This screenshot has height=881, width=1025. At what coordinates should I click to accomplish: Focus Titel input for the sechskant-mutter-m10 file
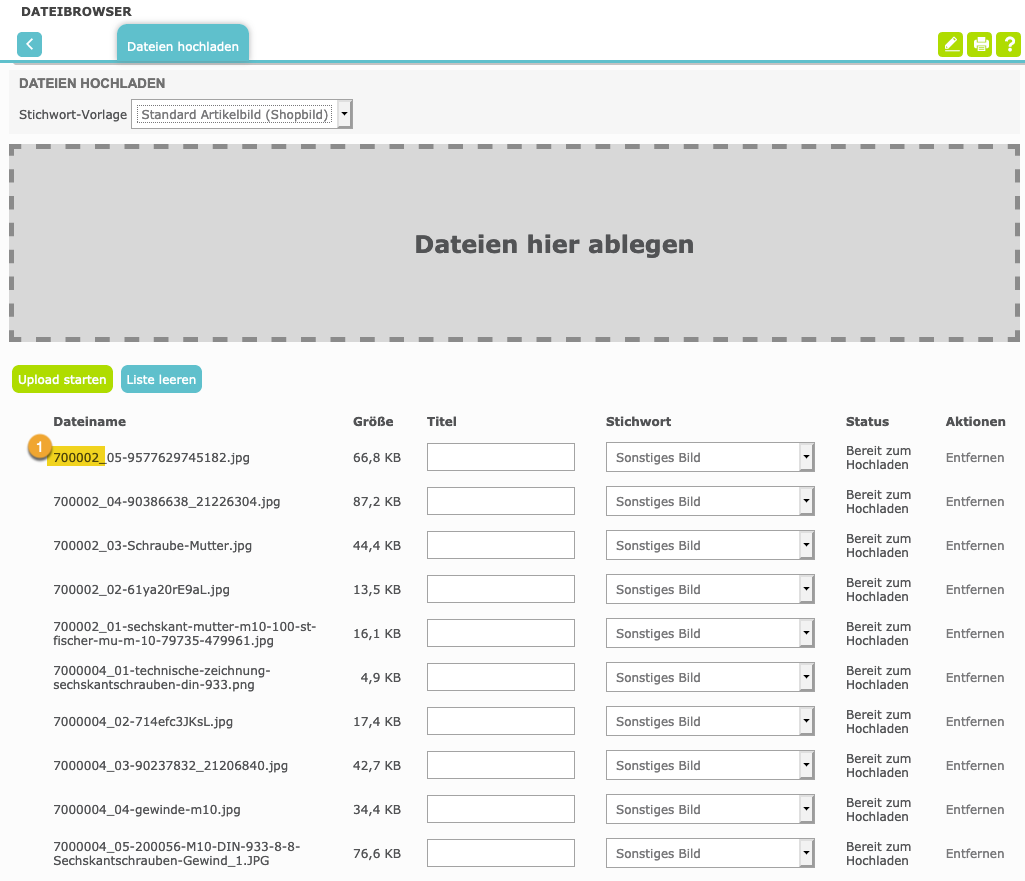point(500,634)
